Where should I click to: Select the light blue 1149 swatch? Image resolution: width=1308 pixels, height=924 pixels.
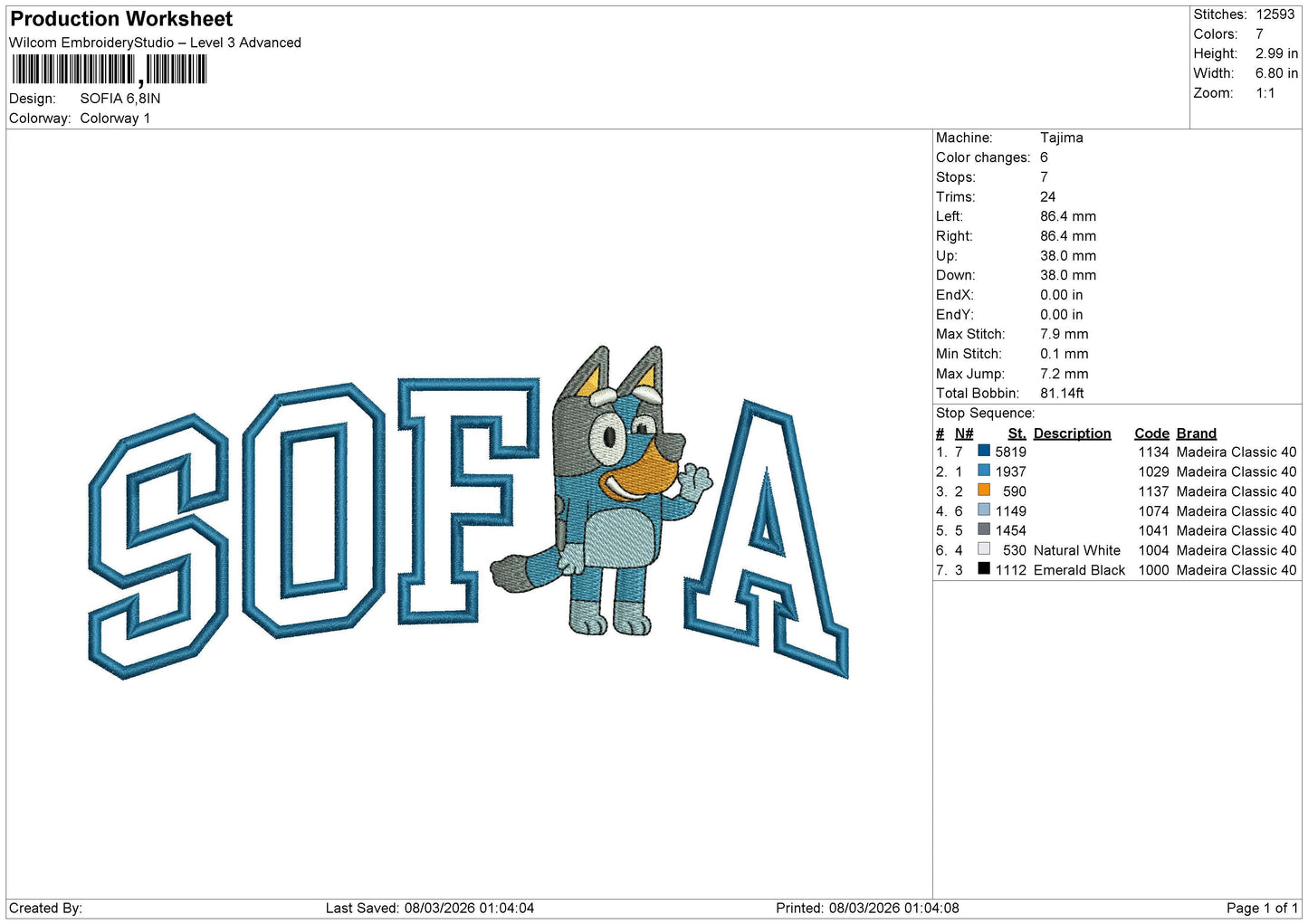click(x=984, y=510)
